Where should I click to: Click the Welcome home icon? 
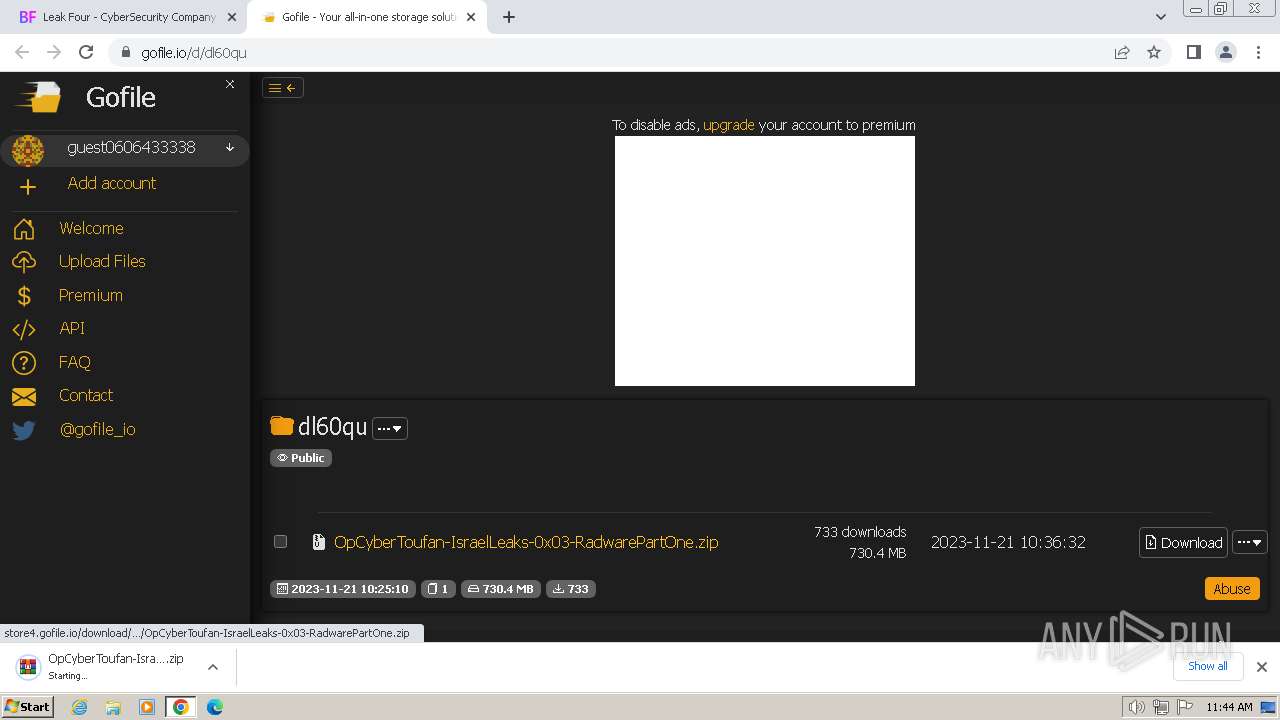(x=24, y=229)
